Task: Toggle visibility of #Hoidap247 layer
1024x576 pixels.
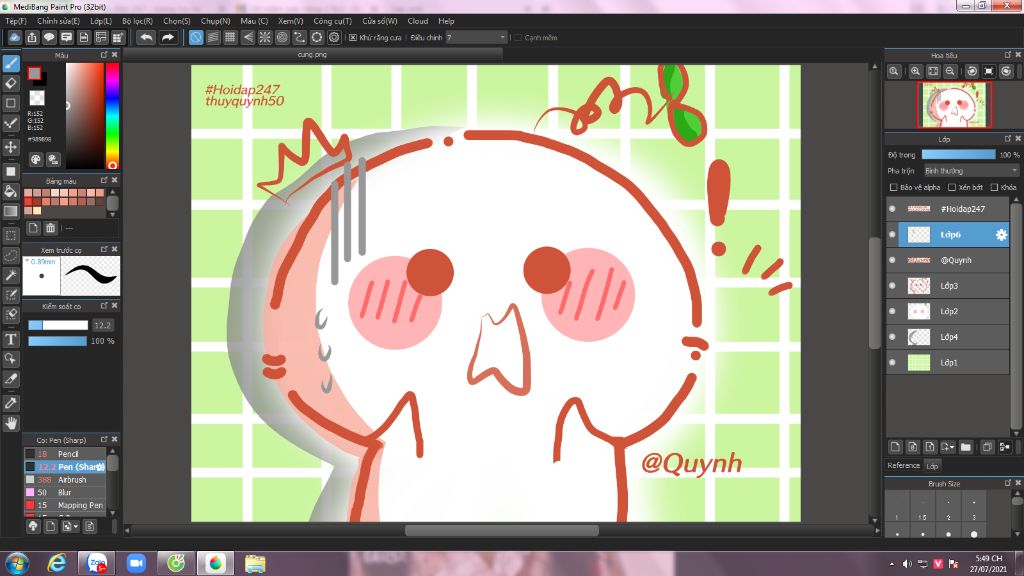Action: (892, 209)
